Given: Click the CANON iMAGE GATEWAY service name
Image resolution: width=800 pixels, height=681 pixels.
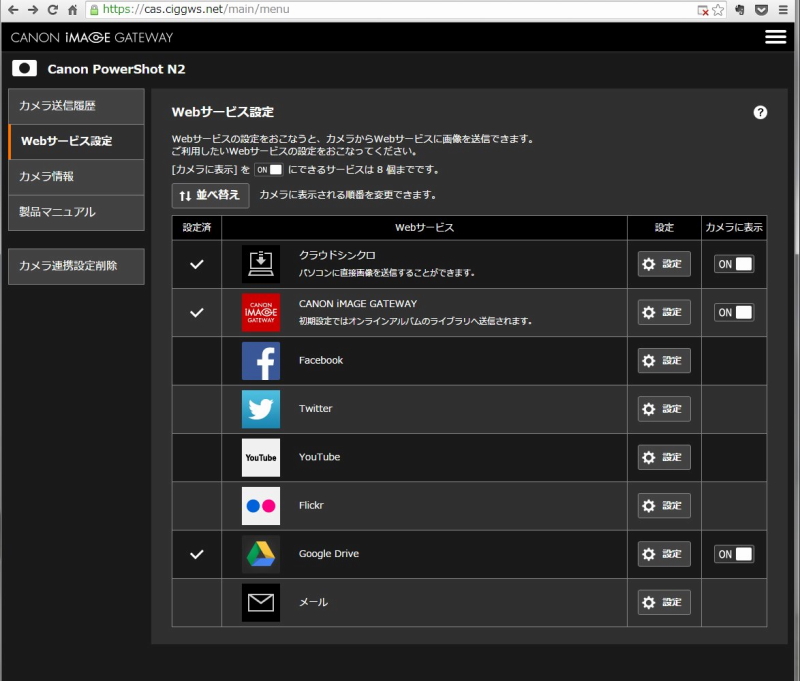Looking at the screenshot, I should coord(358,304).
